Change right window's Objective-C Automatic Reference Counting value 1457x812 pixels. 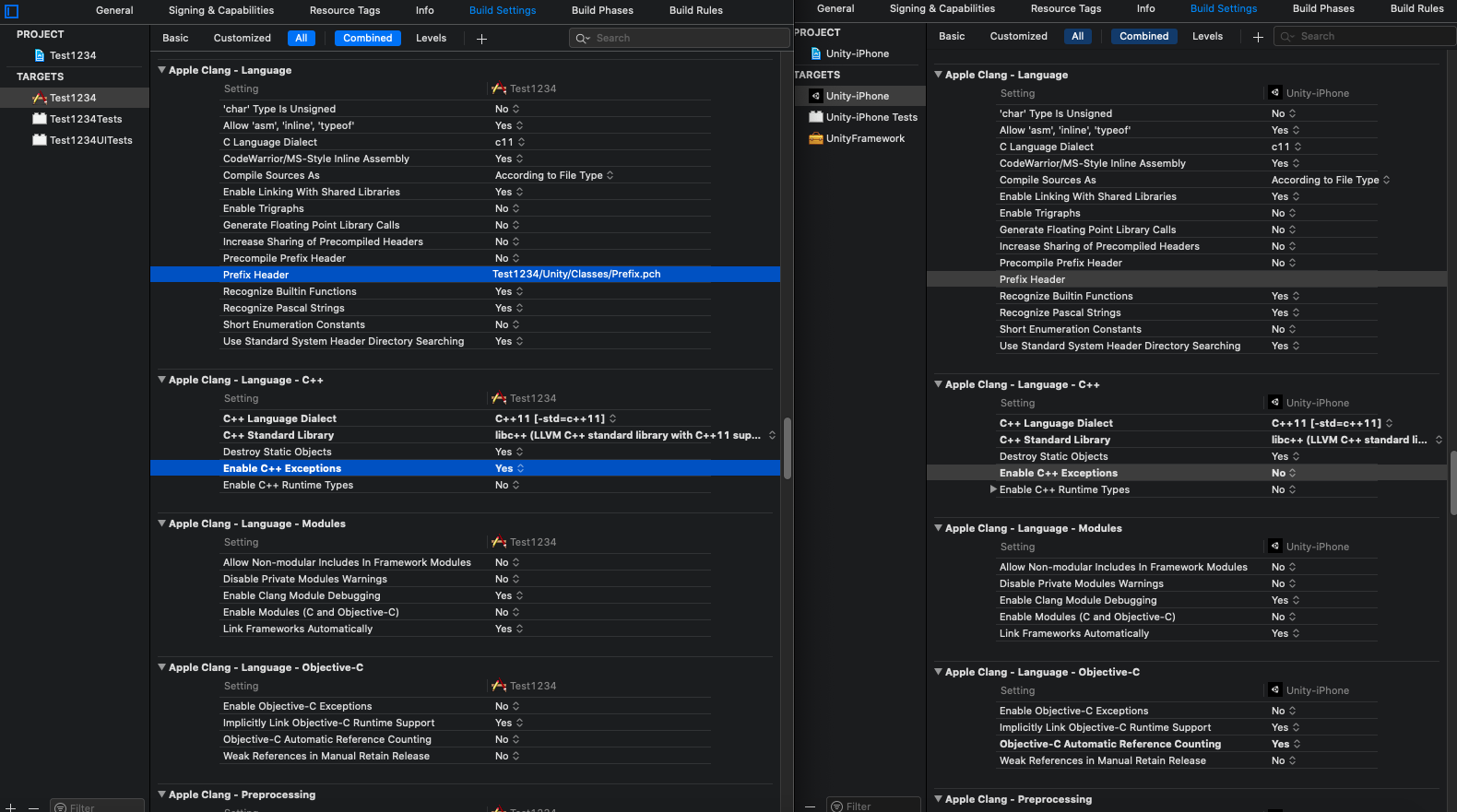(1285, 744)
